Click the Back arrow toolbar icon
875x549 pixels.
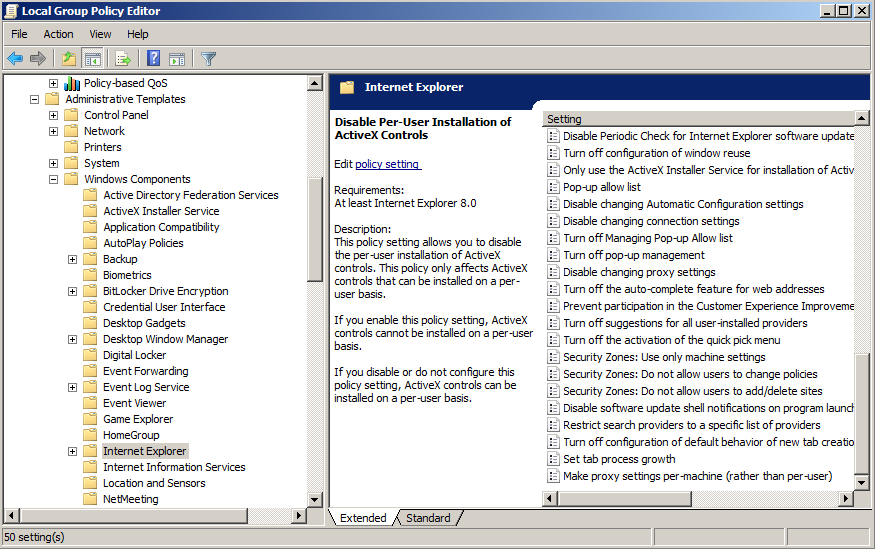[x=15, y=58]
